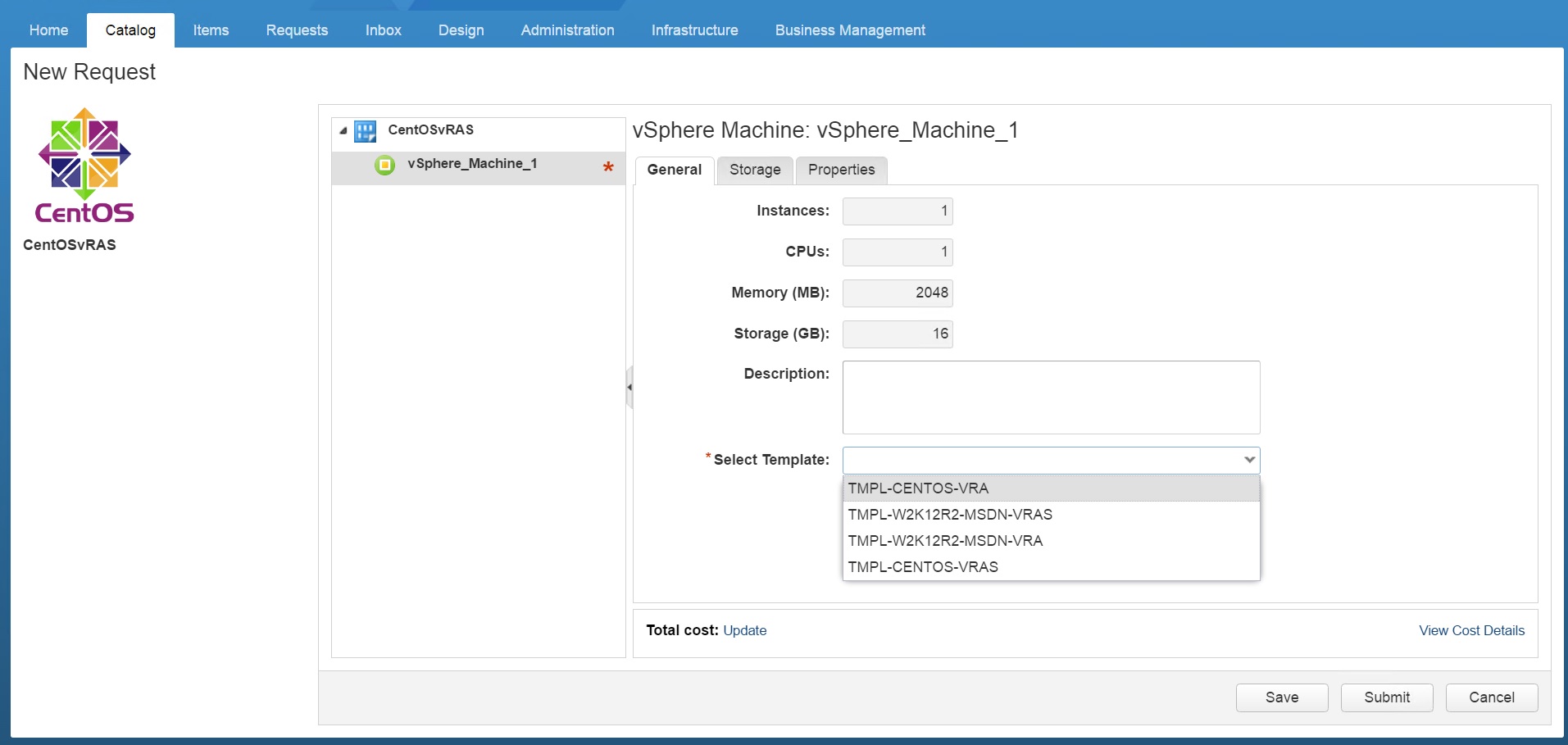Click the Save button
This screenshot has height=745, width=1568.
[1282, 697]
